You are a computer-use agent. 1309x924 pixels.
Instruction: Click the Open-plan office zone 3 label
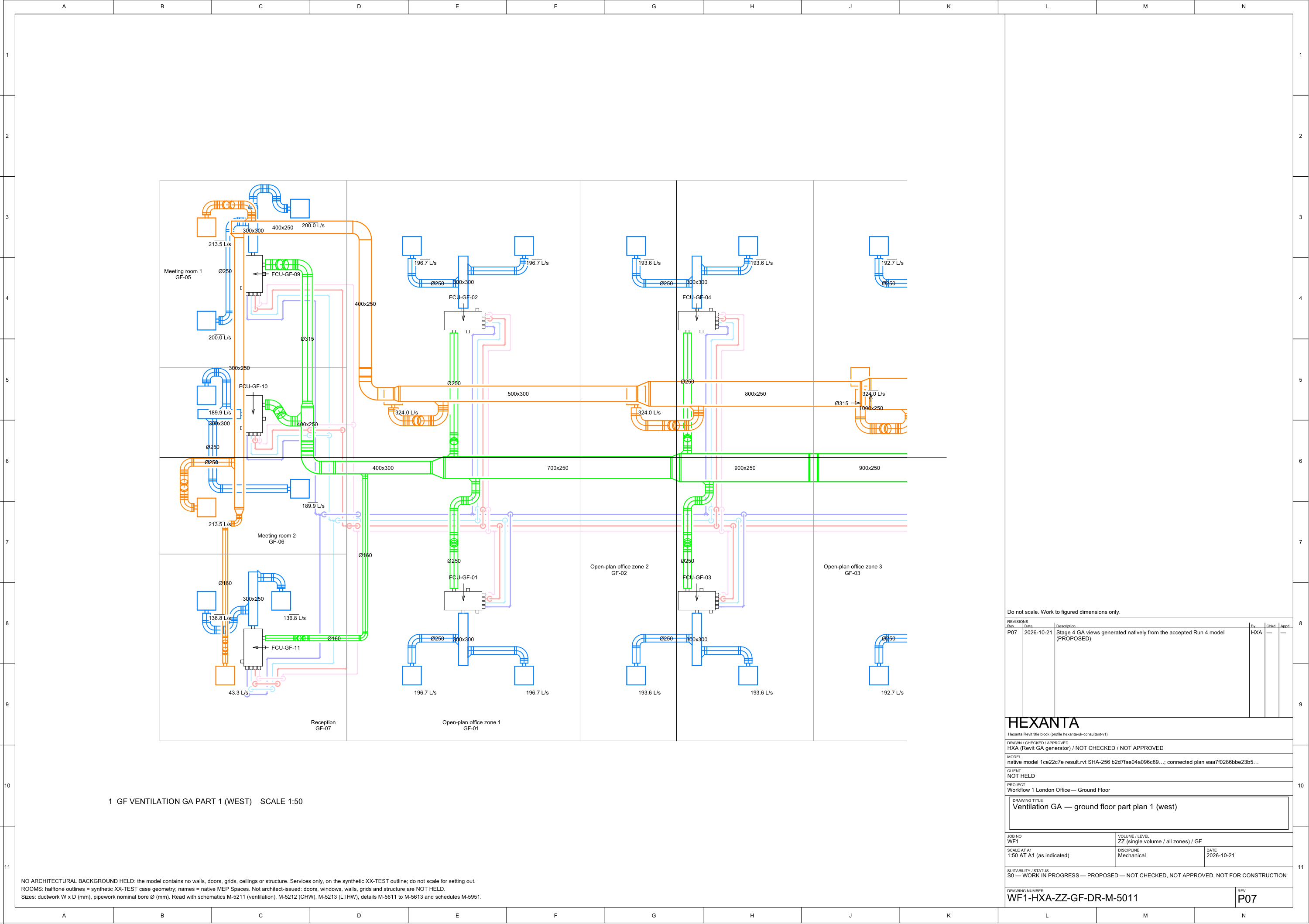tap(852, 570)
